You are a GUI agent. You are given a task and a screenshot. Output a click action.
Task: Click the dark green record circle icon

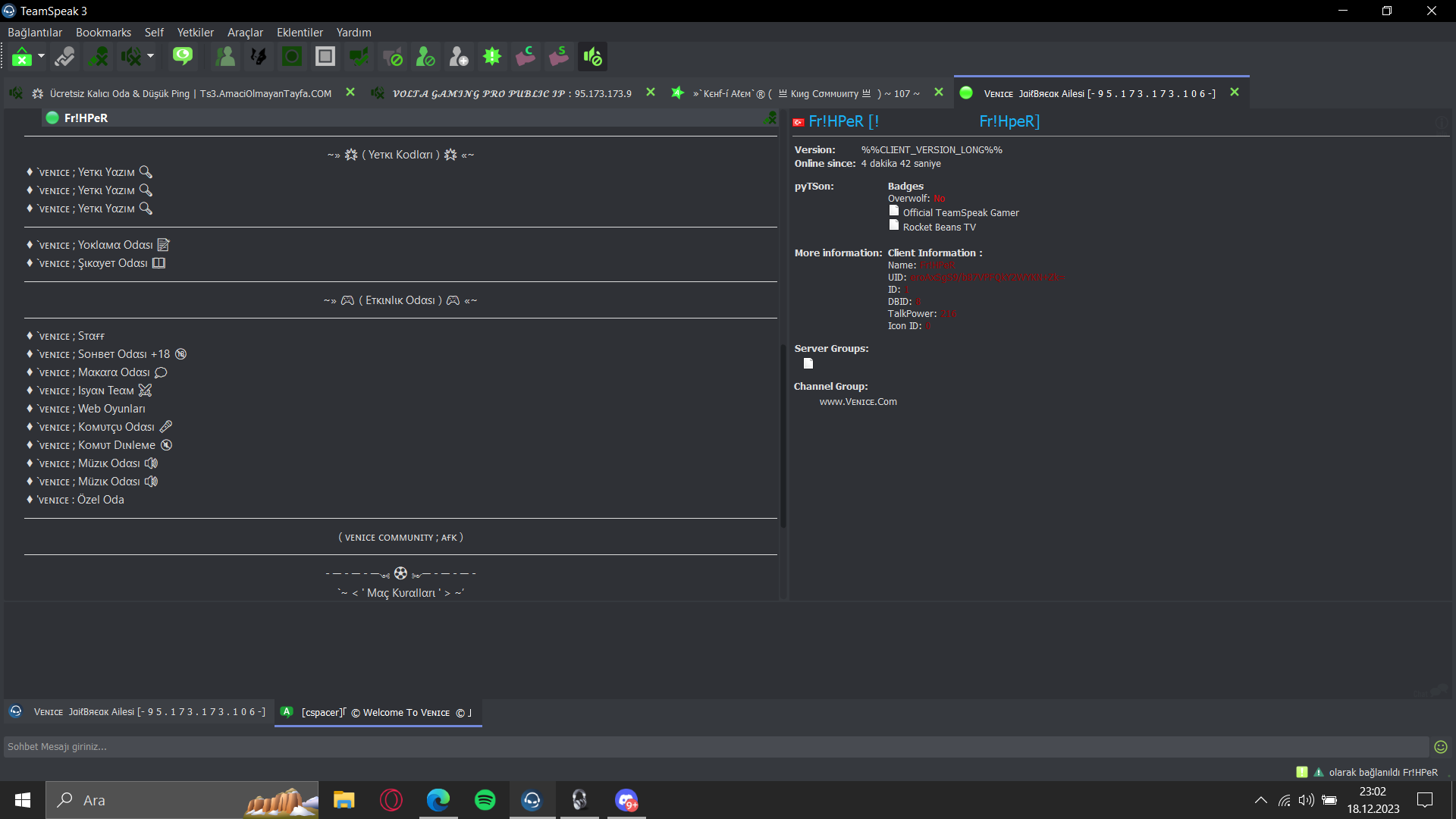point(292,57)
